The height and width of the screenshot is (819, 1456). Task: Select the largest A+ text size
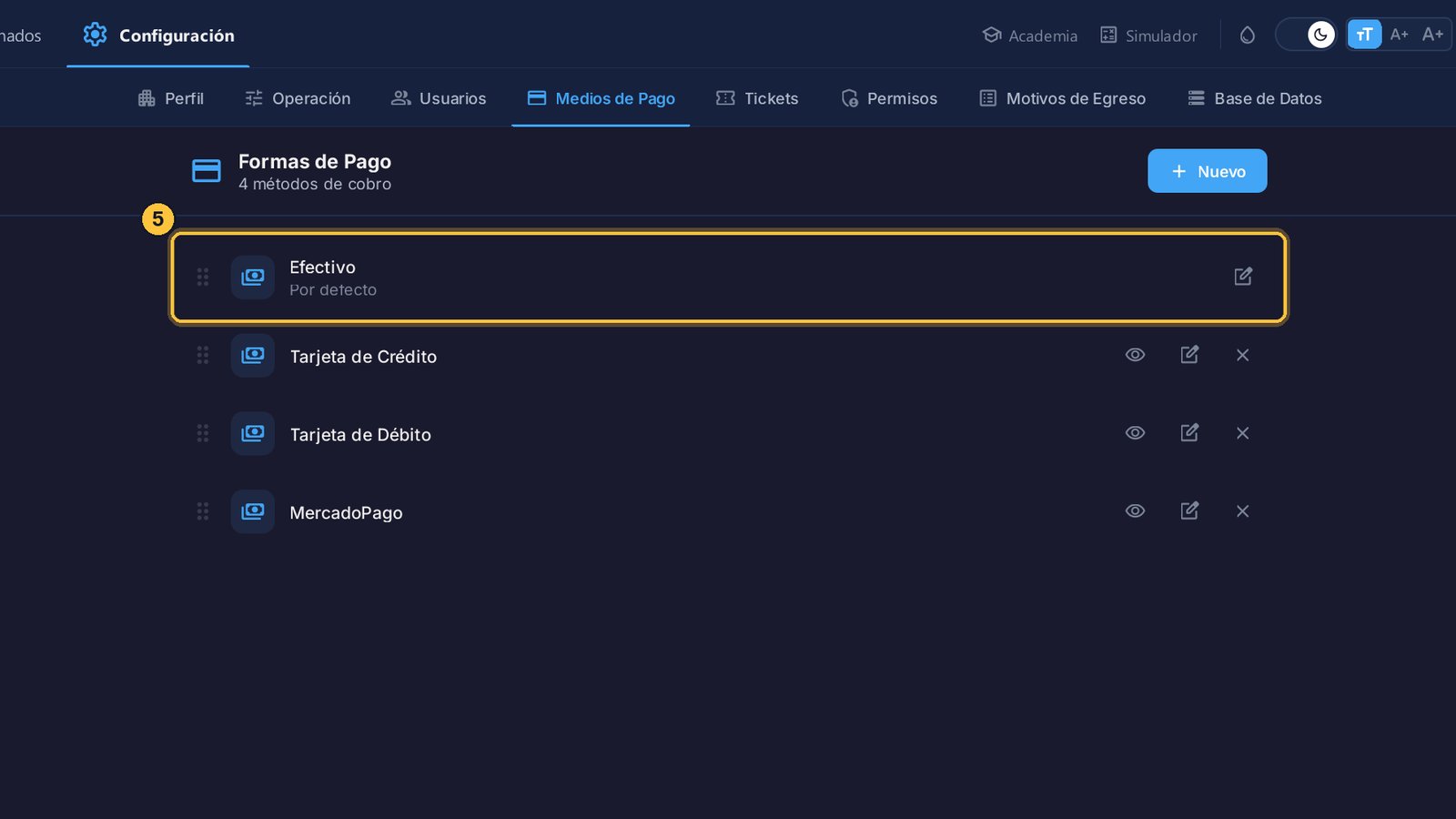coord(1432,35)
